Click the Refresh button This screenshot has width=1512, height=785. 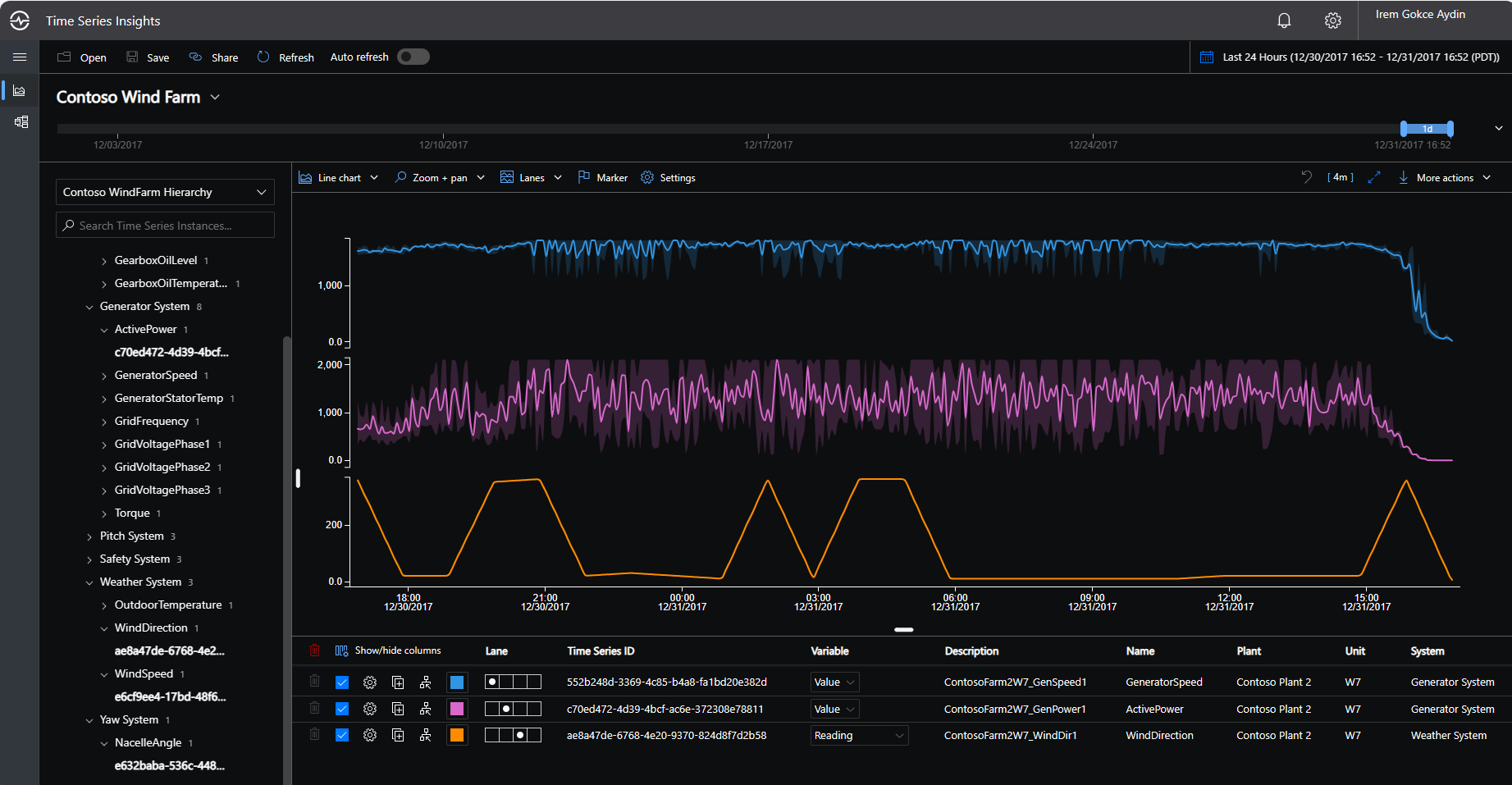[x=285, y=57]
